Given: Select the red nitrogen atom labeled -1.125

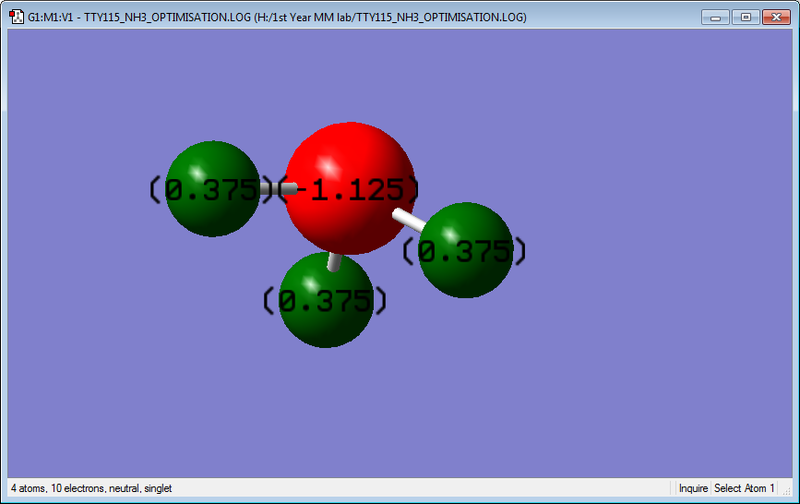Looking at the screenshot, I should pos(350,188).
